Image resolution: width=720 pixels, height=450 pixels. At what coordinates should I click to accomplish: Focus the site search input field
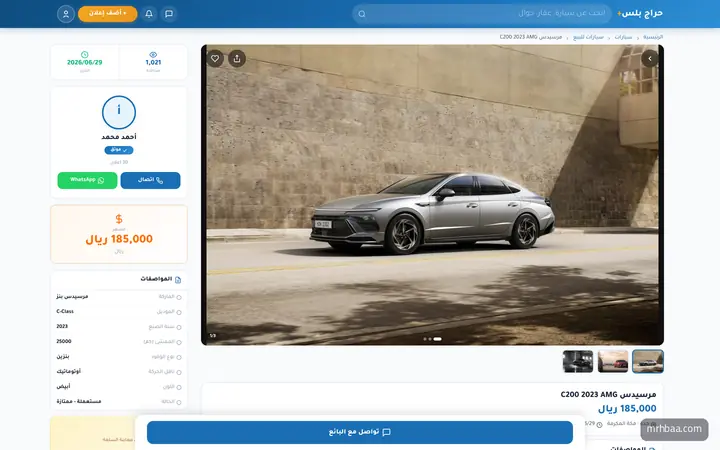point(482,14)
